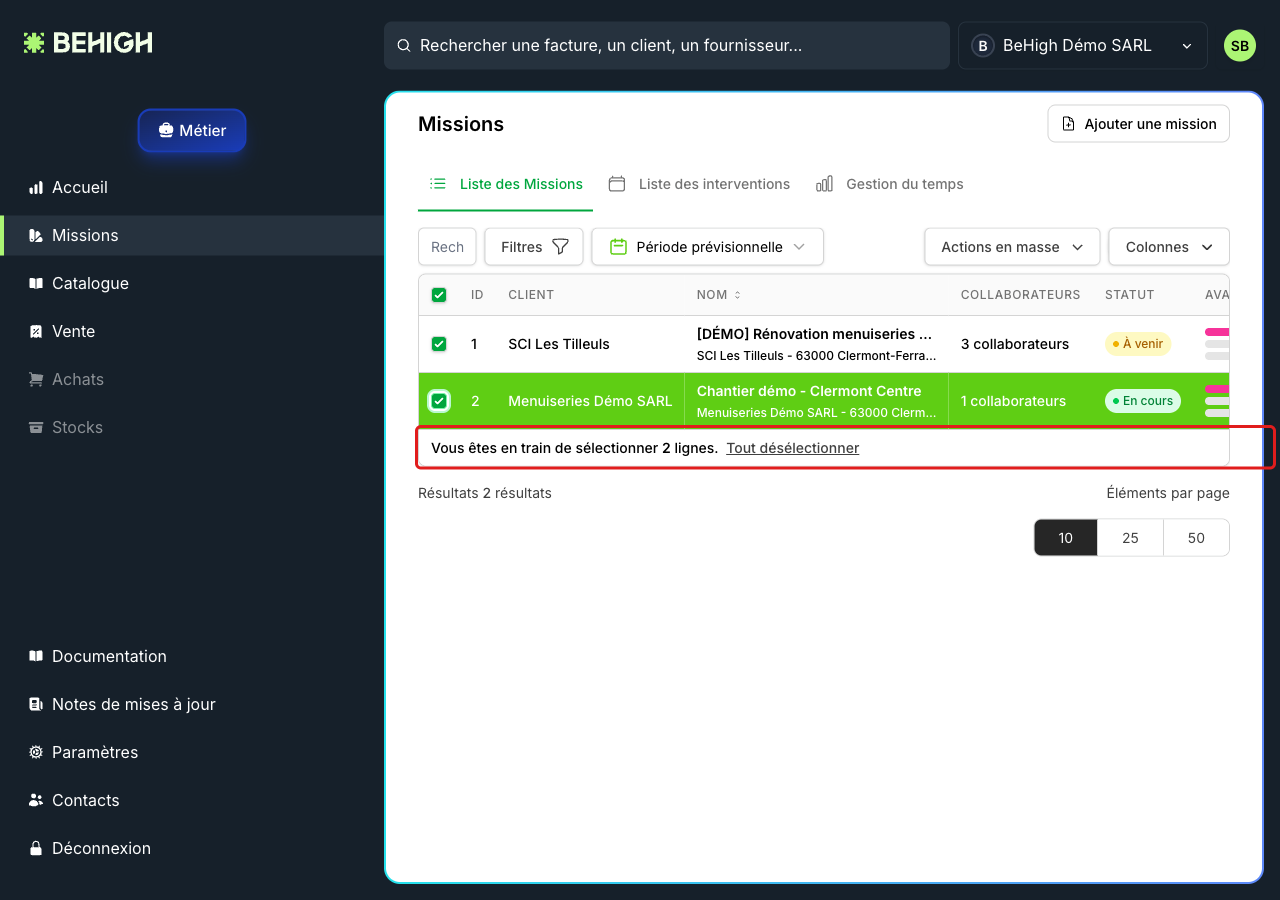Click the progress bars of Menuiseries Démo row

pos(1217,401)
